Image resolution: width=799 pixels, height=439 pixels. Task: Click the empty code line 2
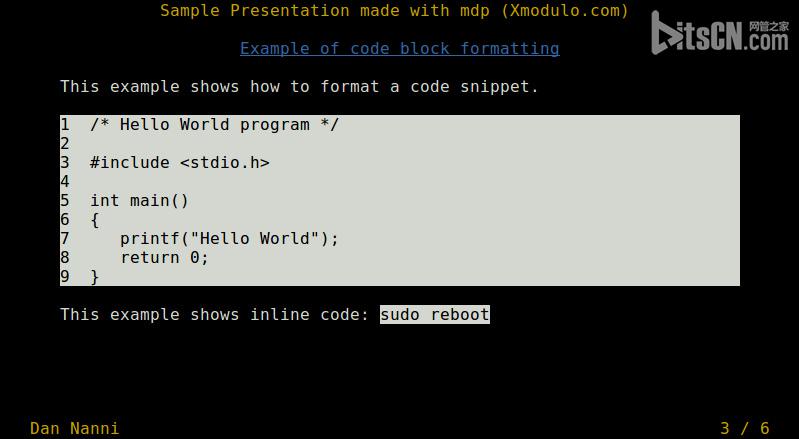(400, 144)
